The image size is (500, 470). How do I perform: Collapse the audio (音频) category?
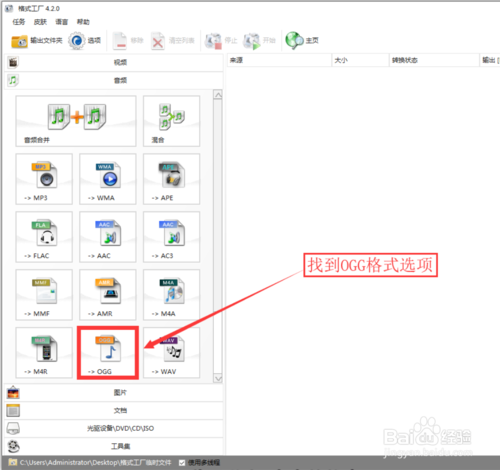tap(114, 80)
